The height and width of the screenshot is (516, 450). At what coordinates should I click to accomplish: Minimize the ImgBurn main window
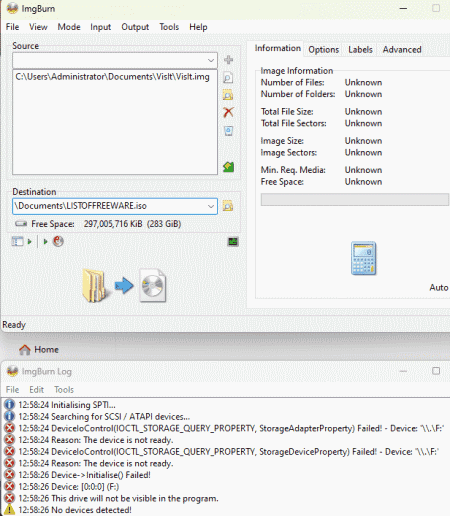[403, 8]
